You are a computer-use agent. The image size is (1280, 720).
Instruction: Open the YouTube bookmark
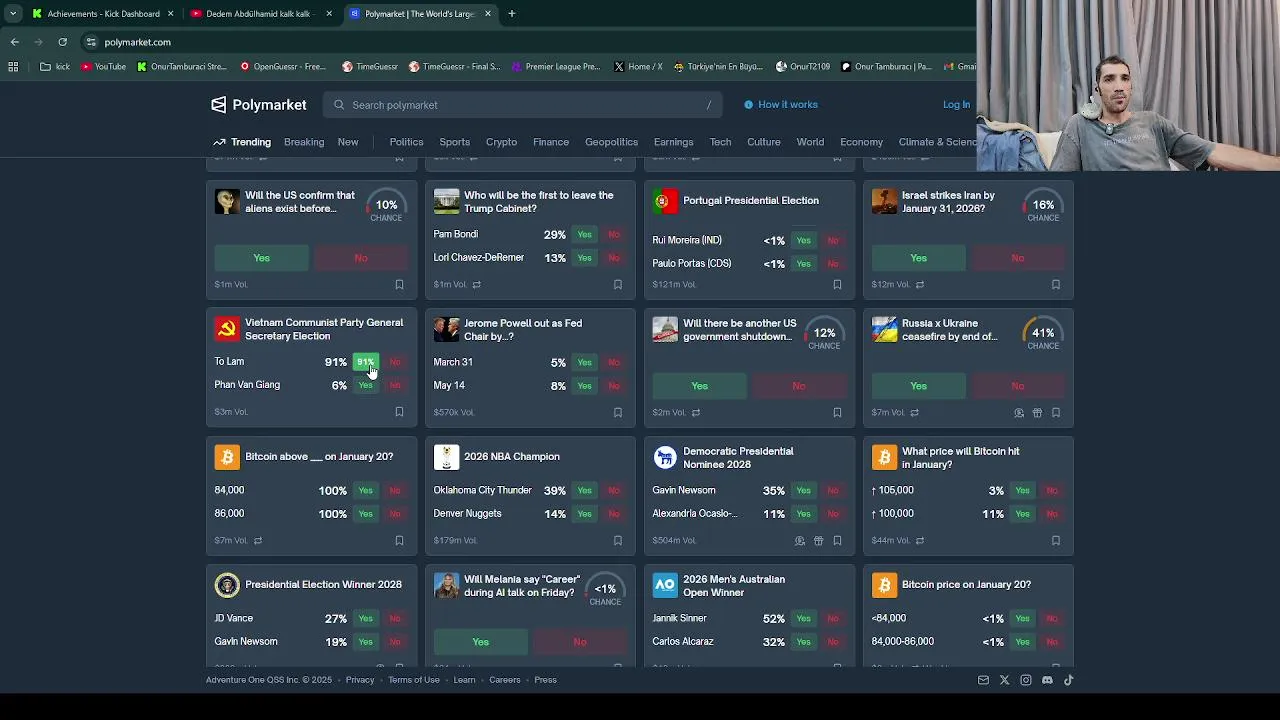tap(103, 67)
